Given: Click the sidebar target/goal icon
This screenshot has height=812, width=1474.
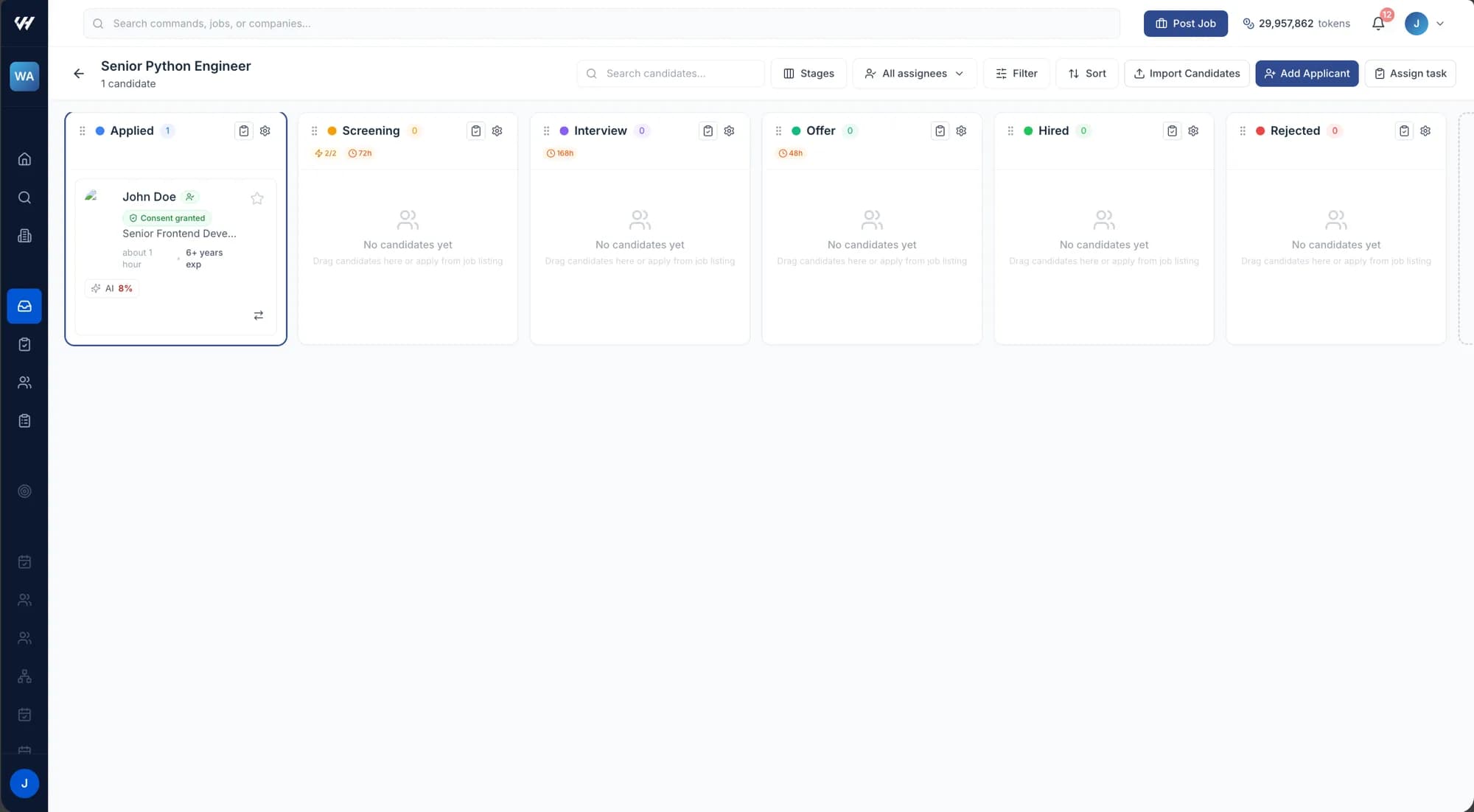Looking at the screenshot, I should (24, 491).
